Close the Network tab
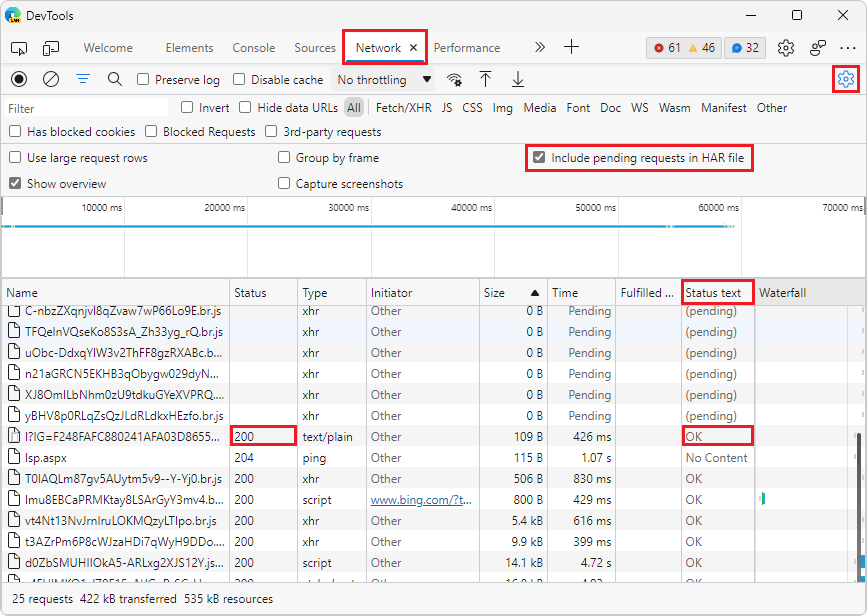The width and height of the screenshot is (867, 616). (413, 48)
